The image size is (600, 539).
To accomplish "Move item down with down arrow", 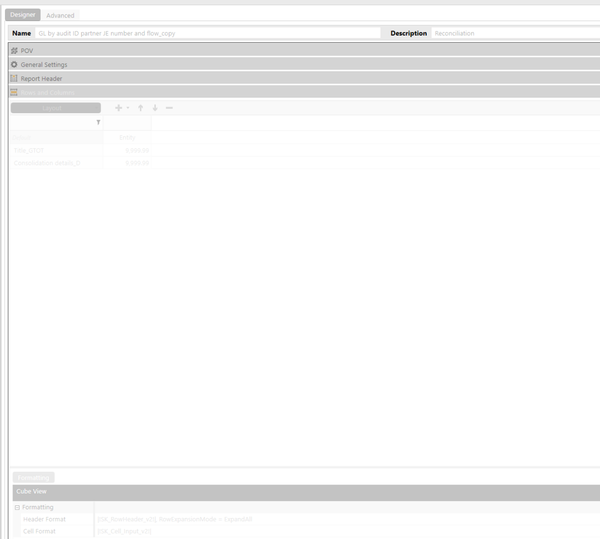I will tap(155, 108).
